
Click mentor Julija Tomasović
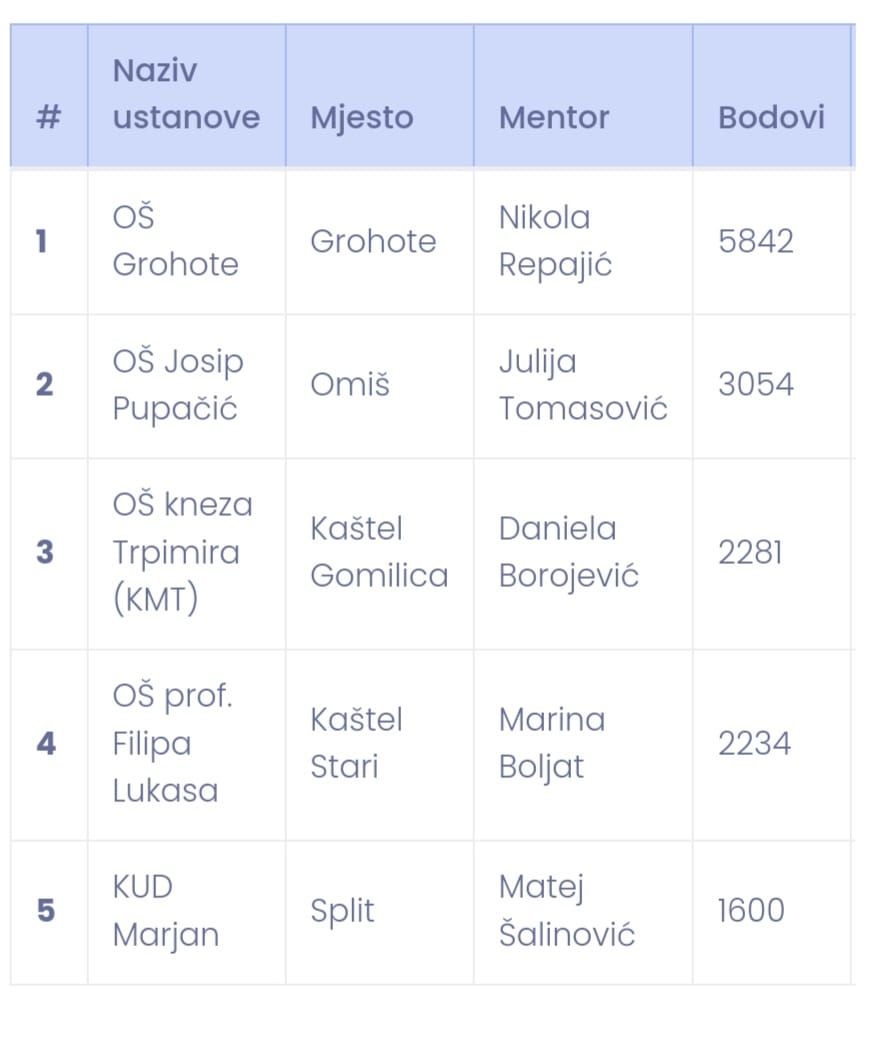[x=583, y=384]
